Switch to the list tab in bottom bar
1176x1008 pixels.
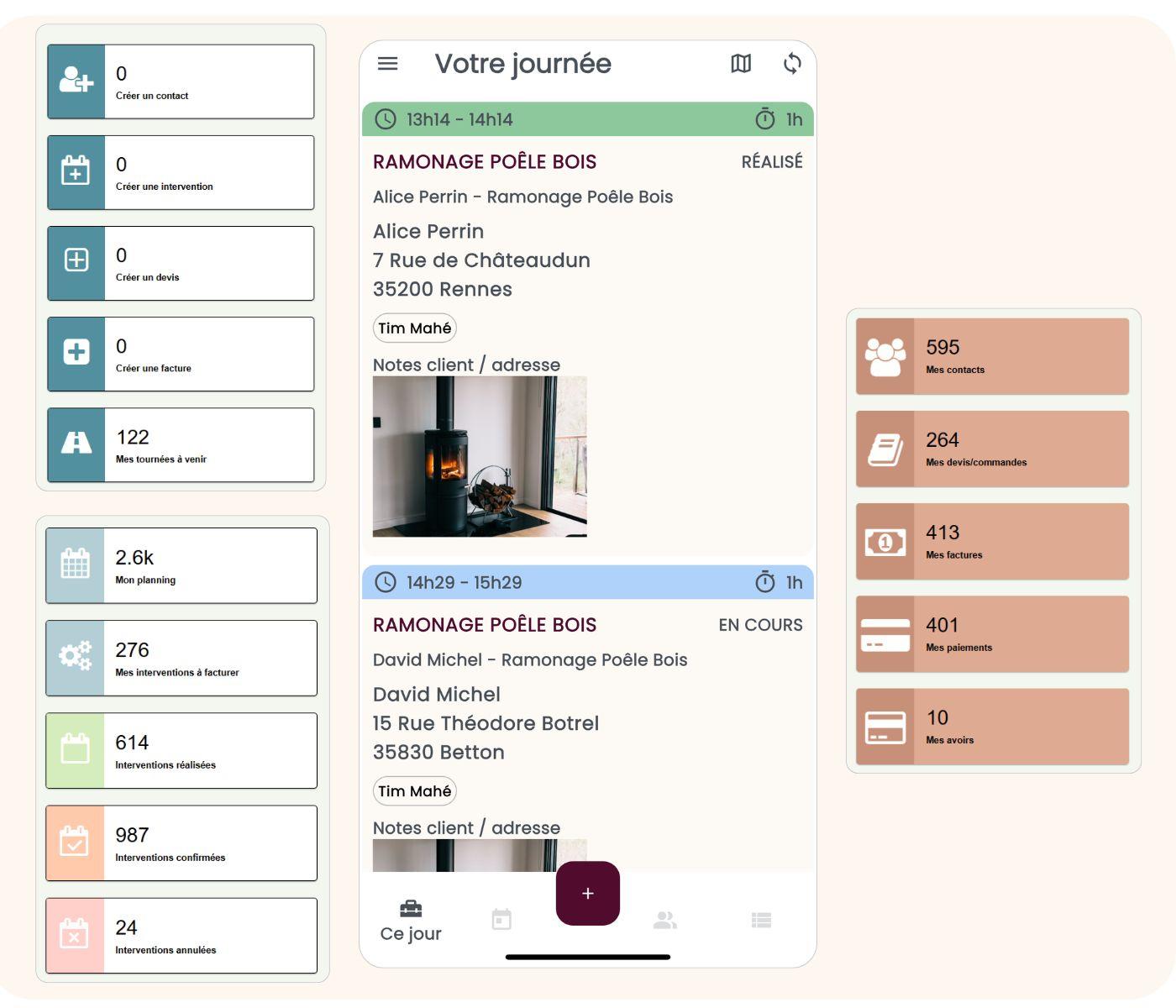(x=761, y=921)
